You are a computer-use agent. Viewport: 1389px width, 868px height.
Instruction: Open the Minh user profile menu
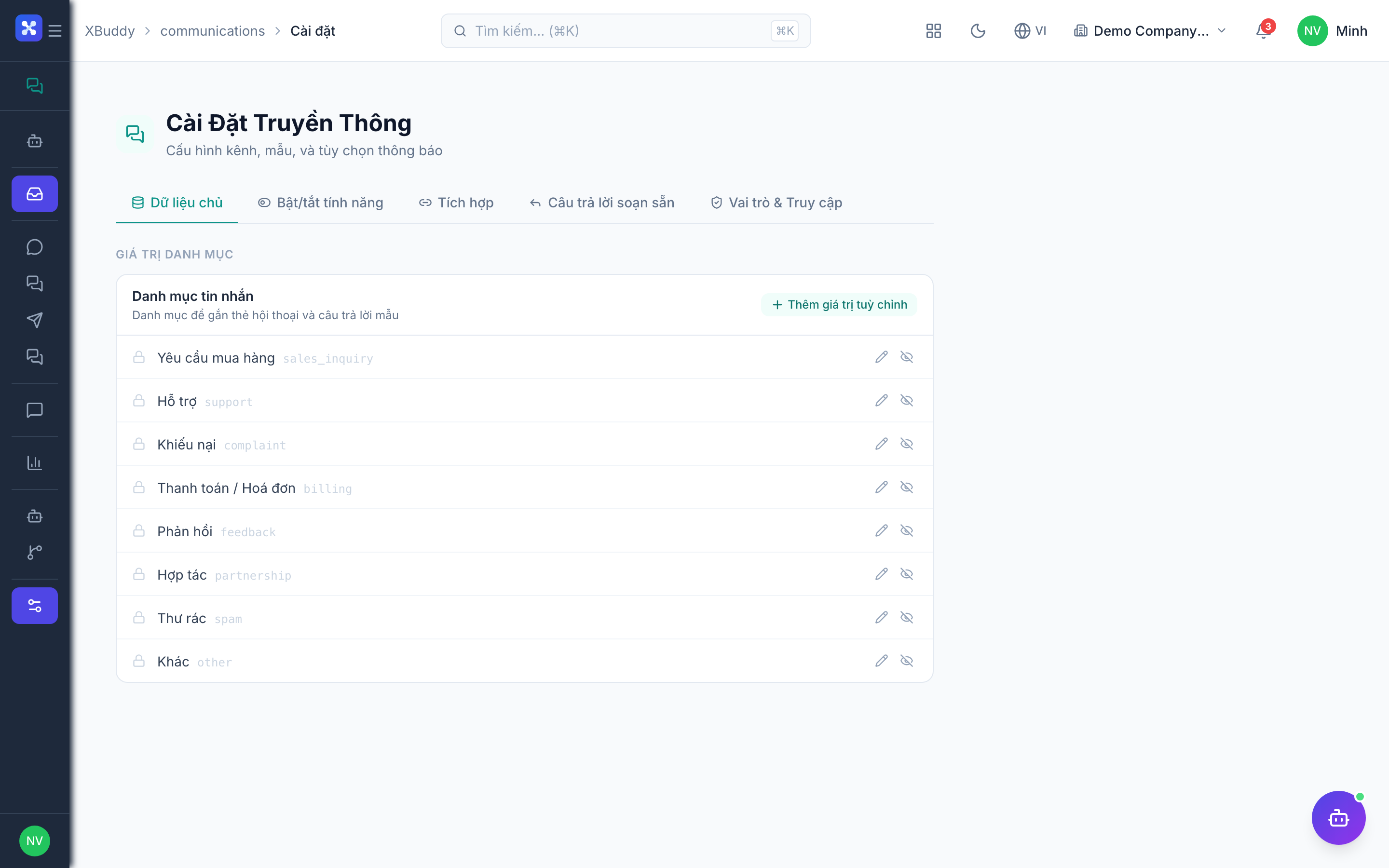pyautogui.click(x=1332, y=30)
